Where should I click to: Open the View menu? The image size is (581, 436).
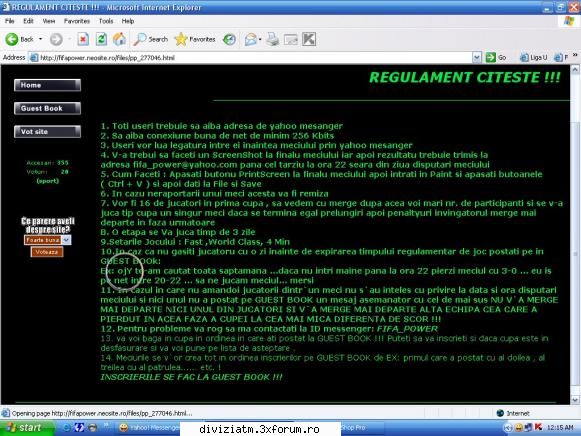pos(49,21)
